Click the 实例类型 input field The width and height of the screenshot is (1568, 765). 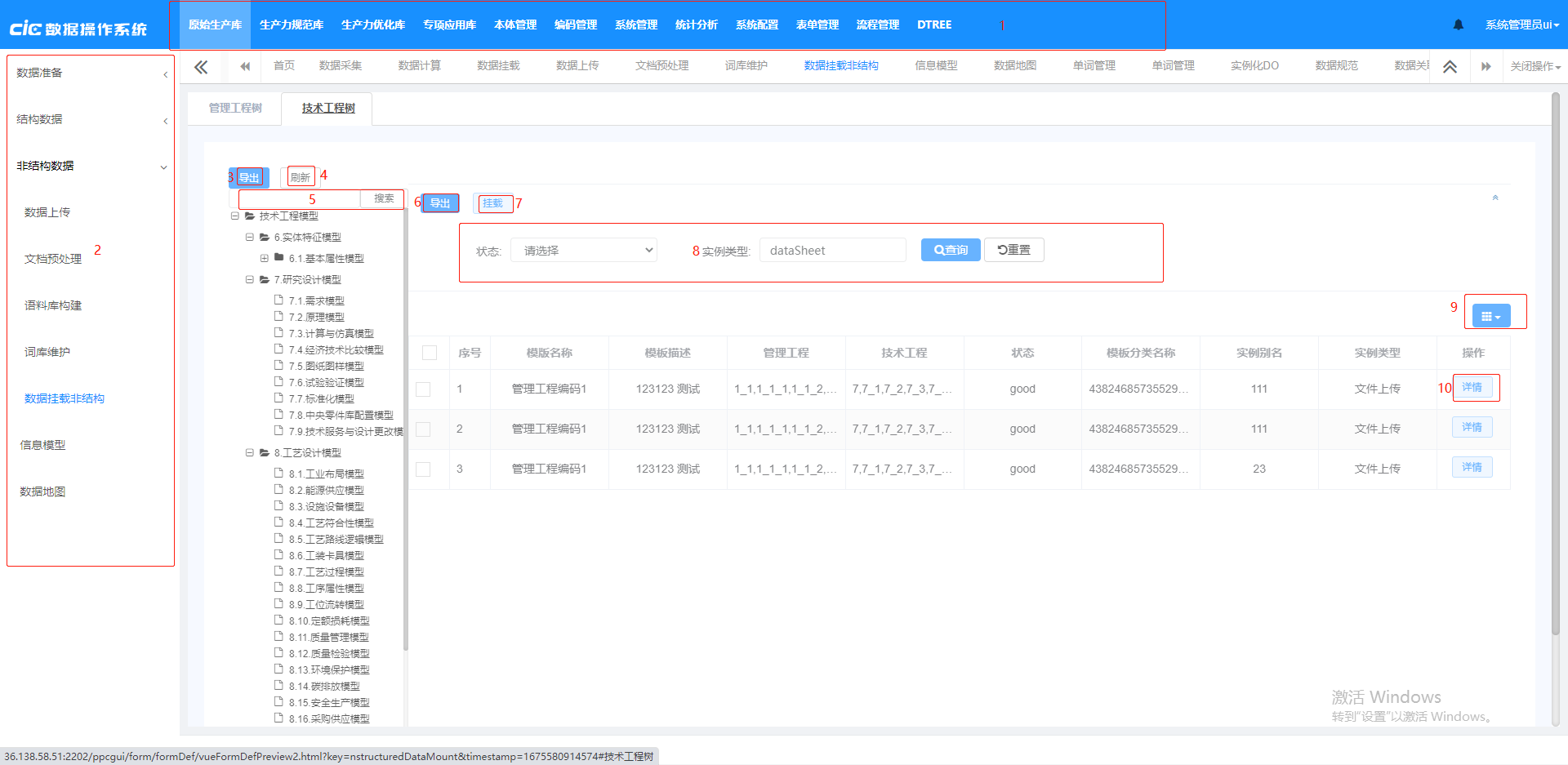(x=832, y=251)
